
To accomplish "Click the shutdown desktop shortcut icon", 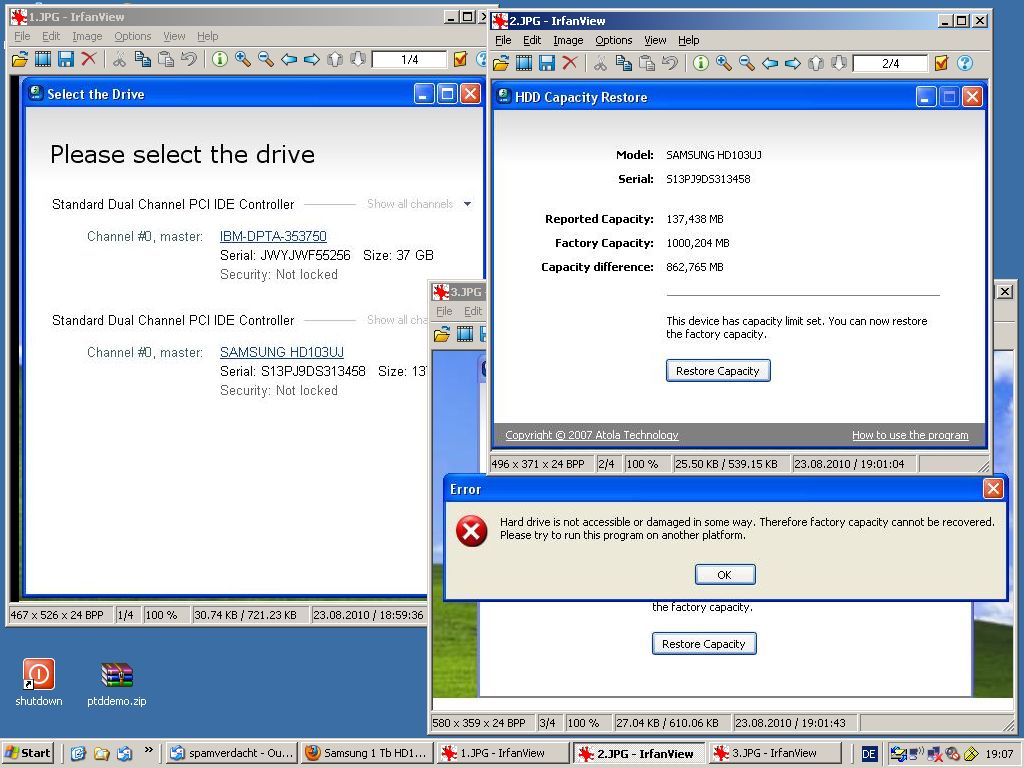I will pos(39,675).
